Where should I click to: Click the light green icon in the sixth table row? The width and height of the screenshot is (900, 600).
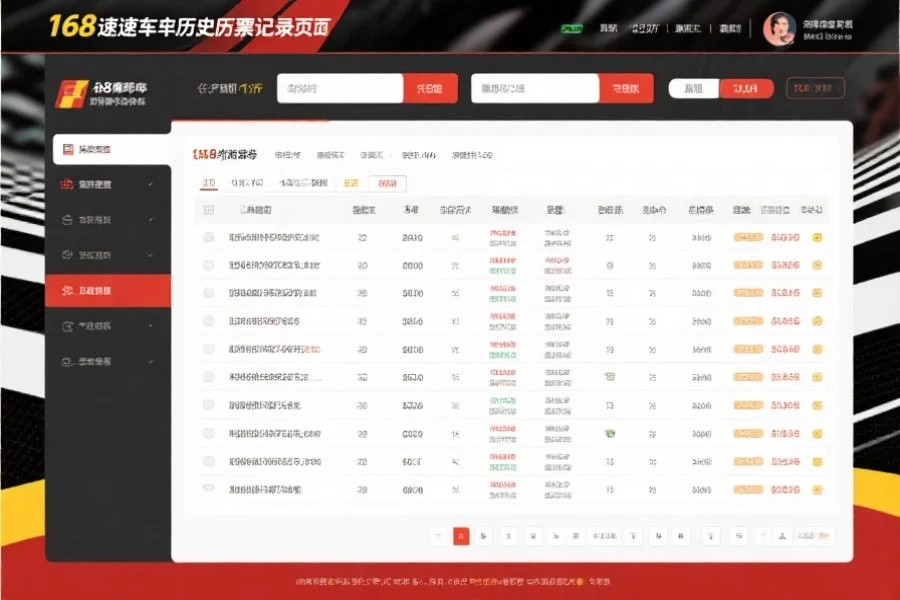pos(610,377)
